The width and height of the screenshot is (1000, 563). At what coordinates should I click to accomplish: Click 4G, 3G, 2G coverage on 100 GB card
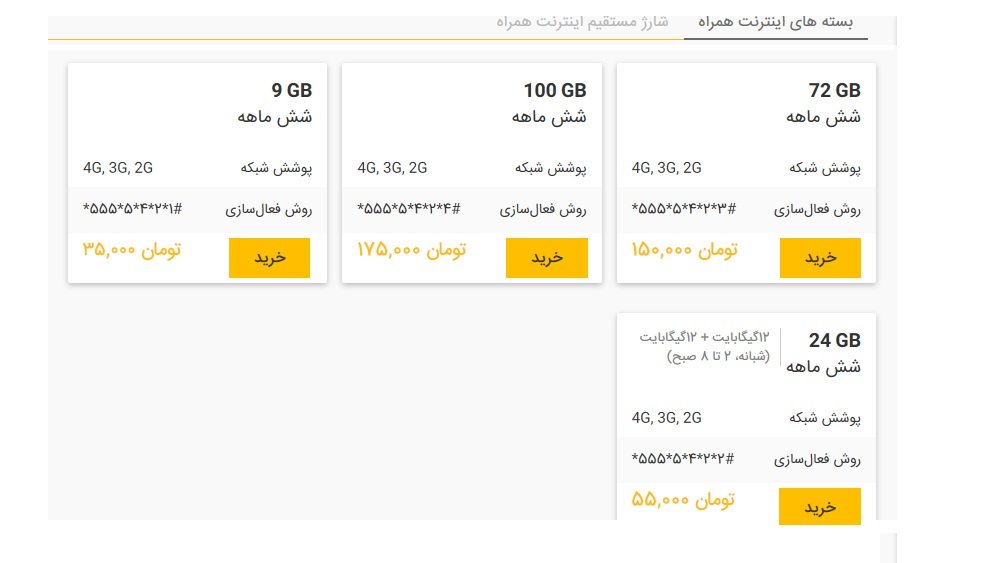tap(392, 168)
